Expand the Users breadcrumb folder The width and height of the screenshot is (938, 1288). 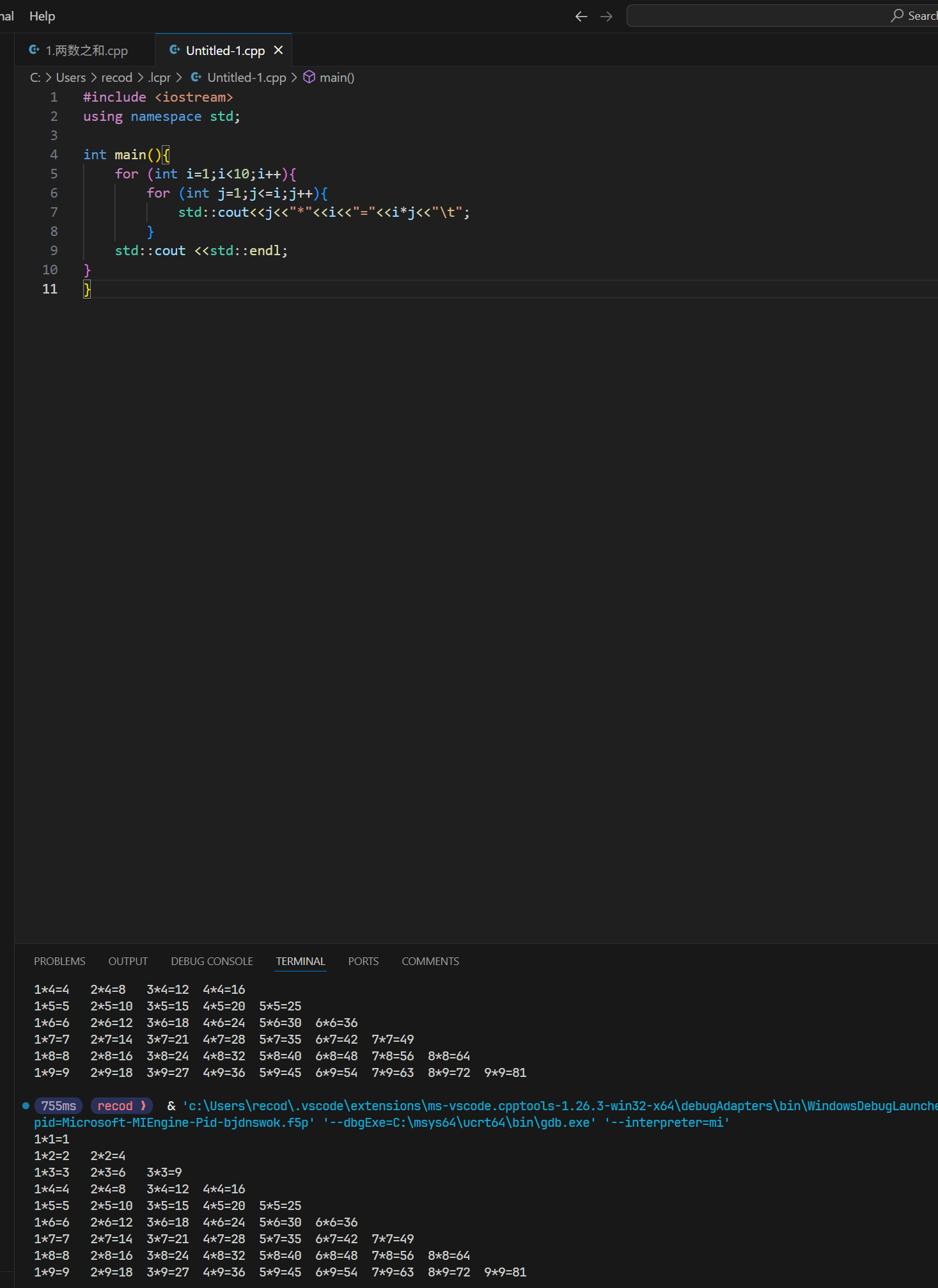[70, 77]
